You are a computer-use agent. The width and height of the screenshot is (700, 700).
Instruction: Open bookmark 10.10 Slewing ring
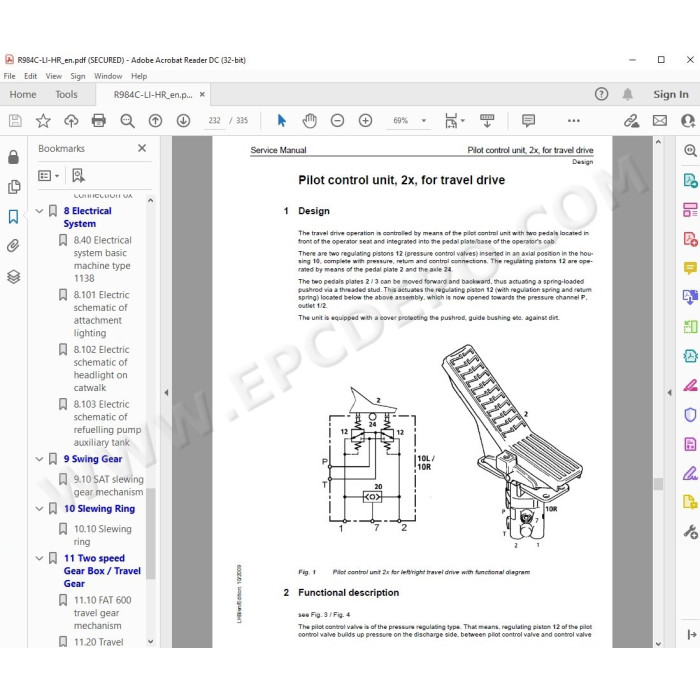103,535
